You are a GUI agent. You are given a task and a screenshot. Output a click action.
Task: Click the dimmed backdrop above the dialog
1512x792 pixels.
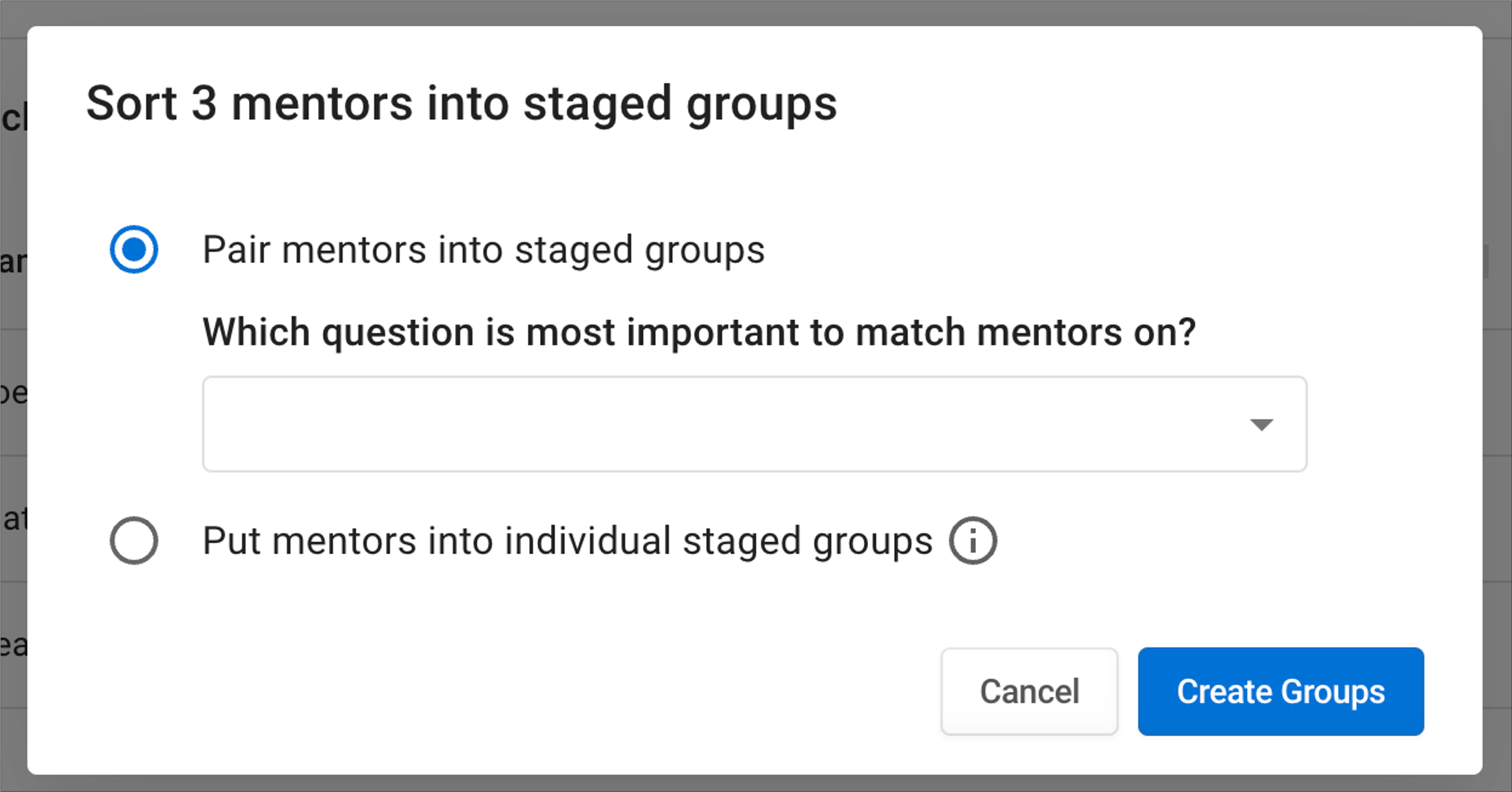(756, 12)
